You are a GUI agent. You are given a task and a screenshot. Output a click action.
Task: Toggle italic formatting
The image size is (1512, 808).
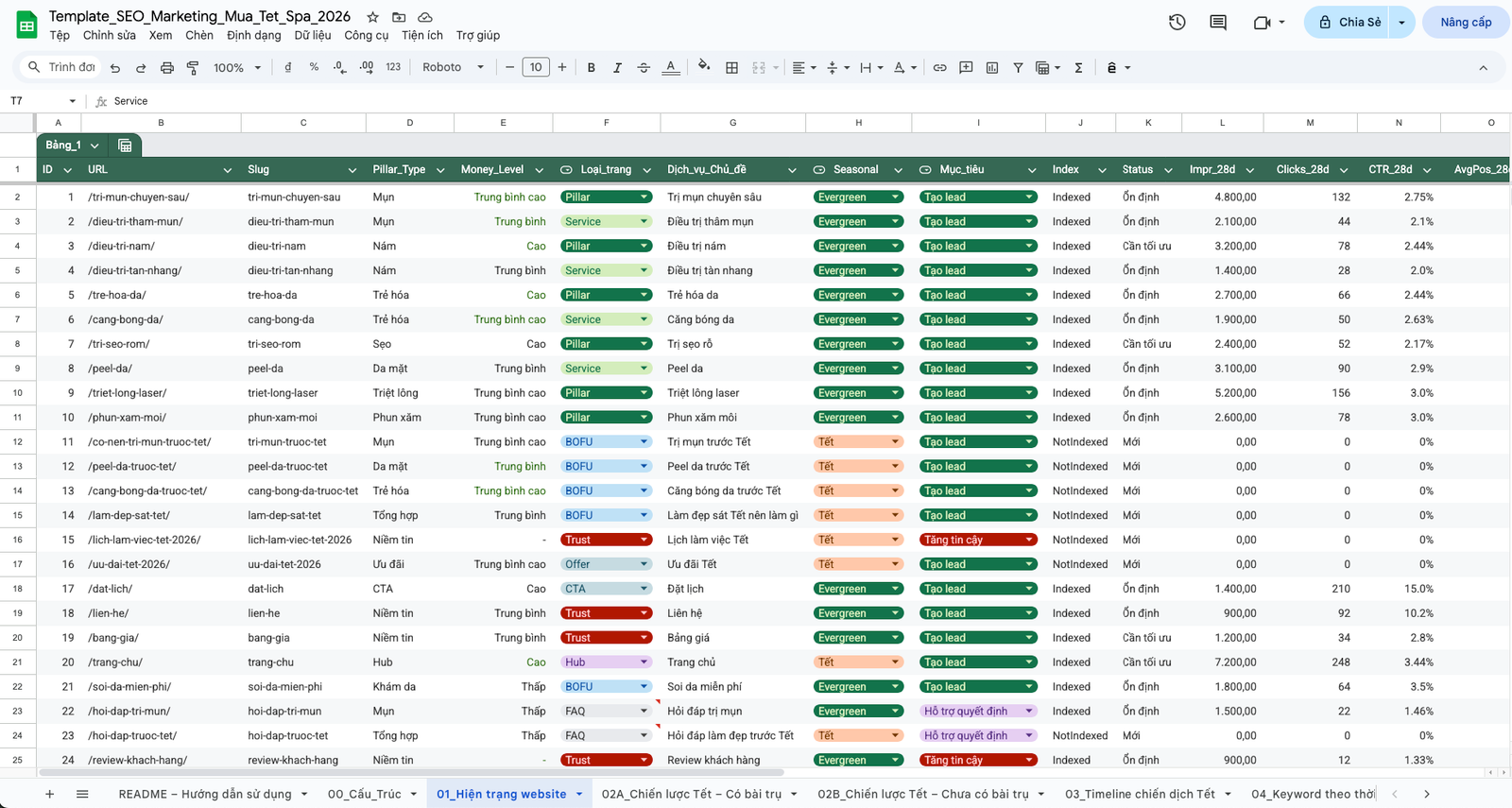(x=617, y=67)
